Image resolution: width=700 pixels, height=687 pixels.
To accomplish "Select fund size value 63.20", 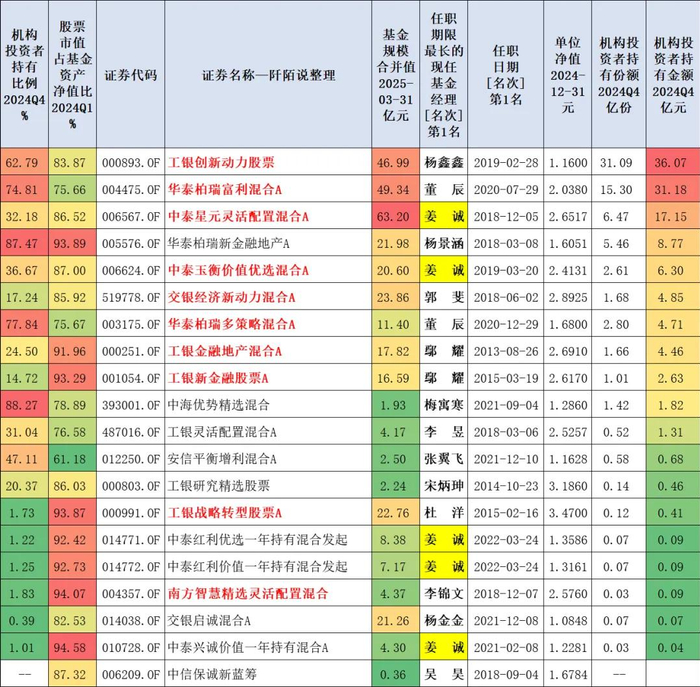I will [393, 217].
